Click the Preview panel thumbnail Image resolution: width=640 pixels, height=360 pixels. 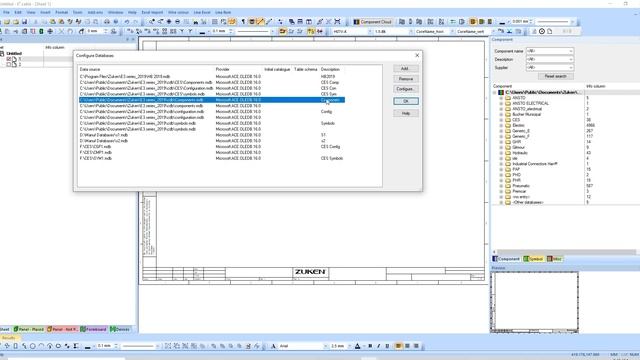[x=534, y=302]
